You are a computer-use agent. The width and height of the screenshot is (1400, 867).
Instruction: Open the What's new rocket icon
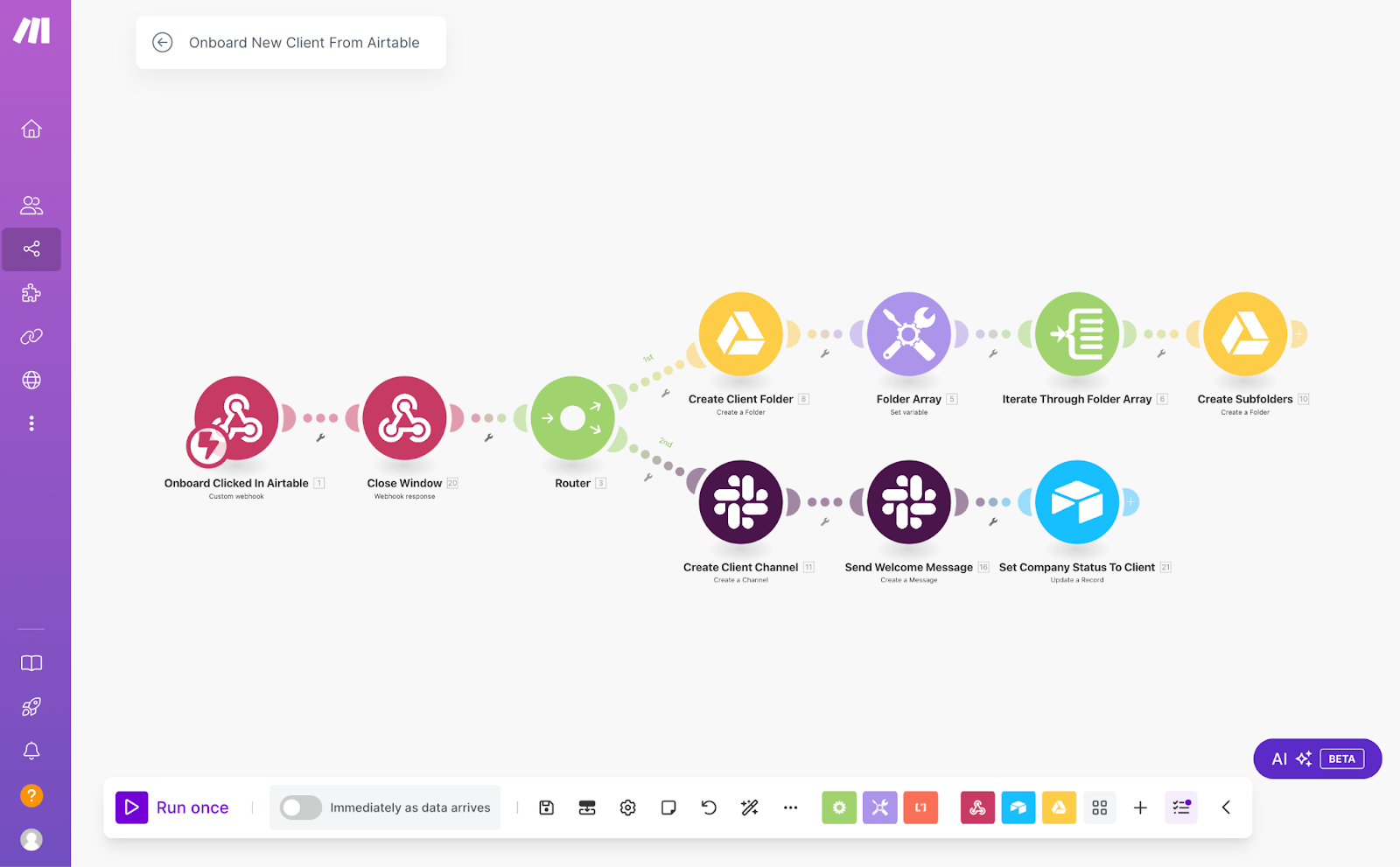[31, 707]
